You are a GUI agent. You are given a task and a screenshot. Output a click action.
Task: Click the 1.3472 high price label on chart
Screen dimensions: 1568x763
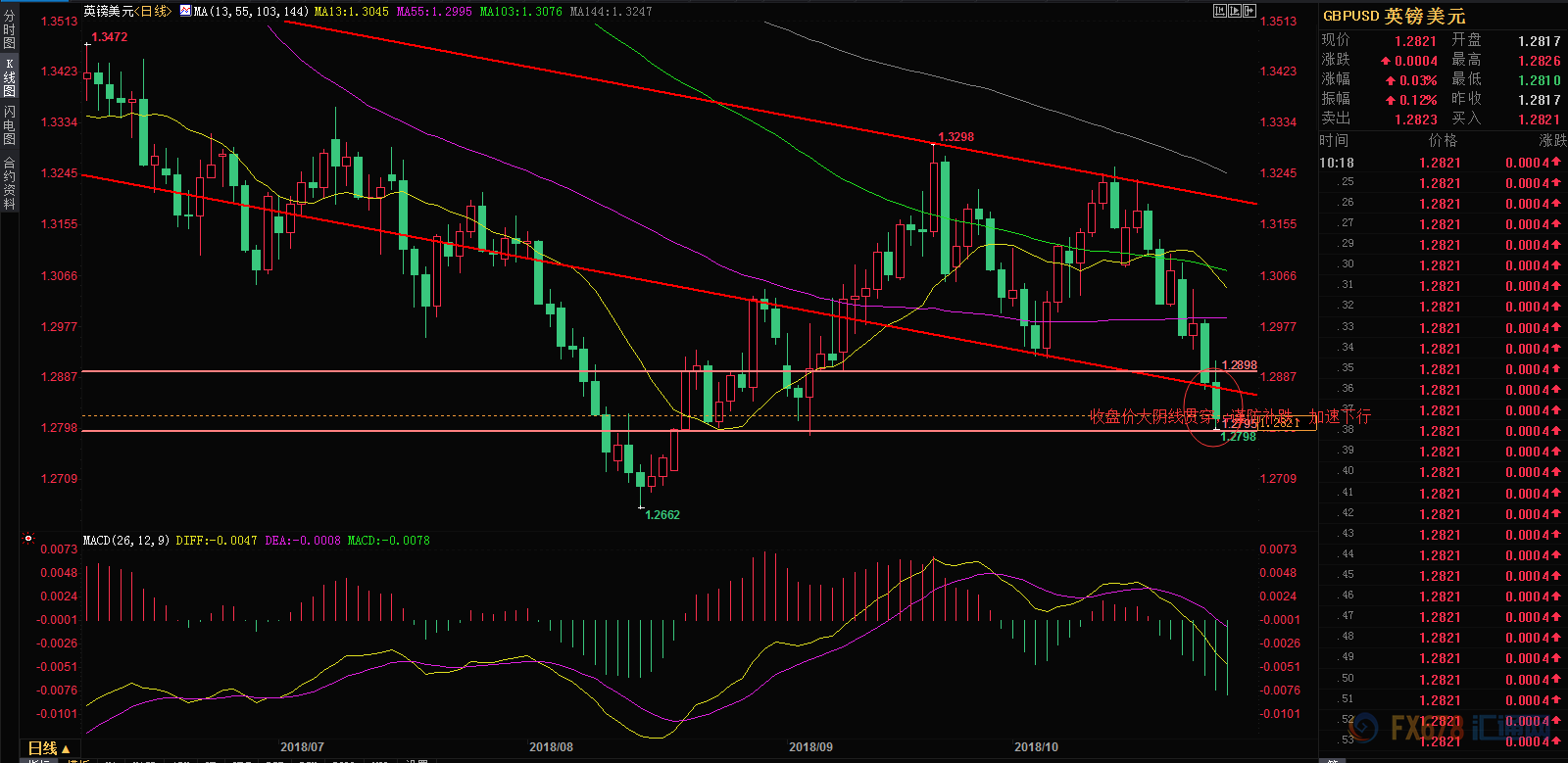[109, 37]
